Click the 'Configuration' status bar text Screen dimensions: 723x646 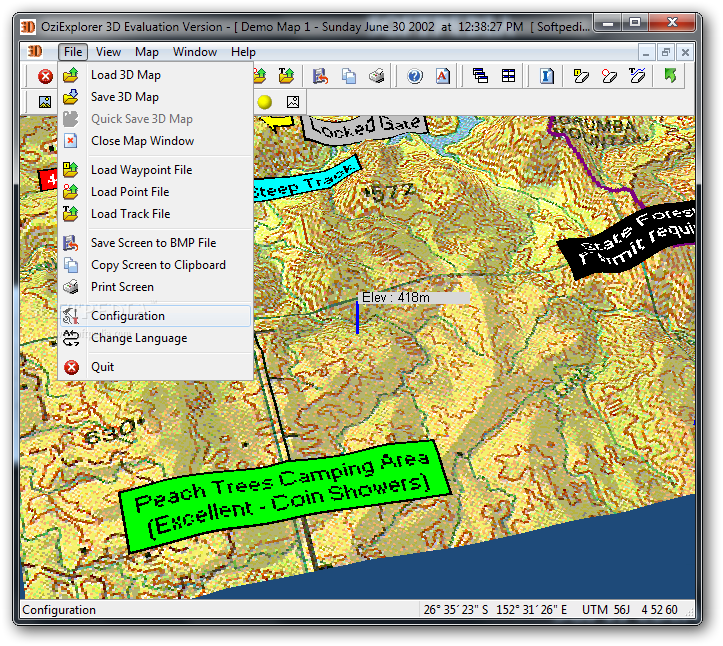pyautogui.click(x=59, y=610)
